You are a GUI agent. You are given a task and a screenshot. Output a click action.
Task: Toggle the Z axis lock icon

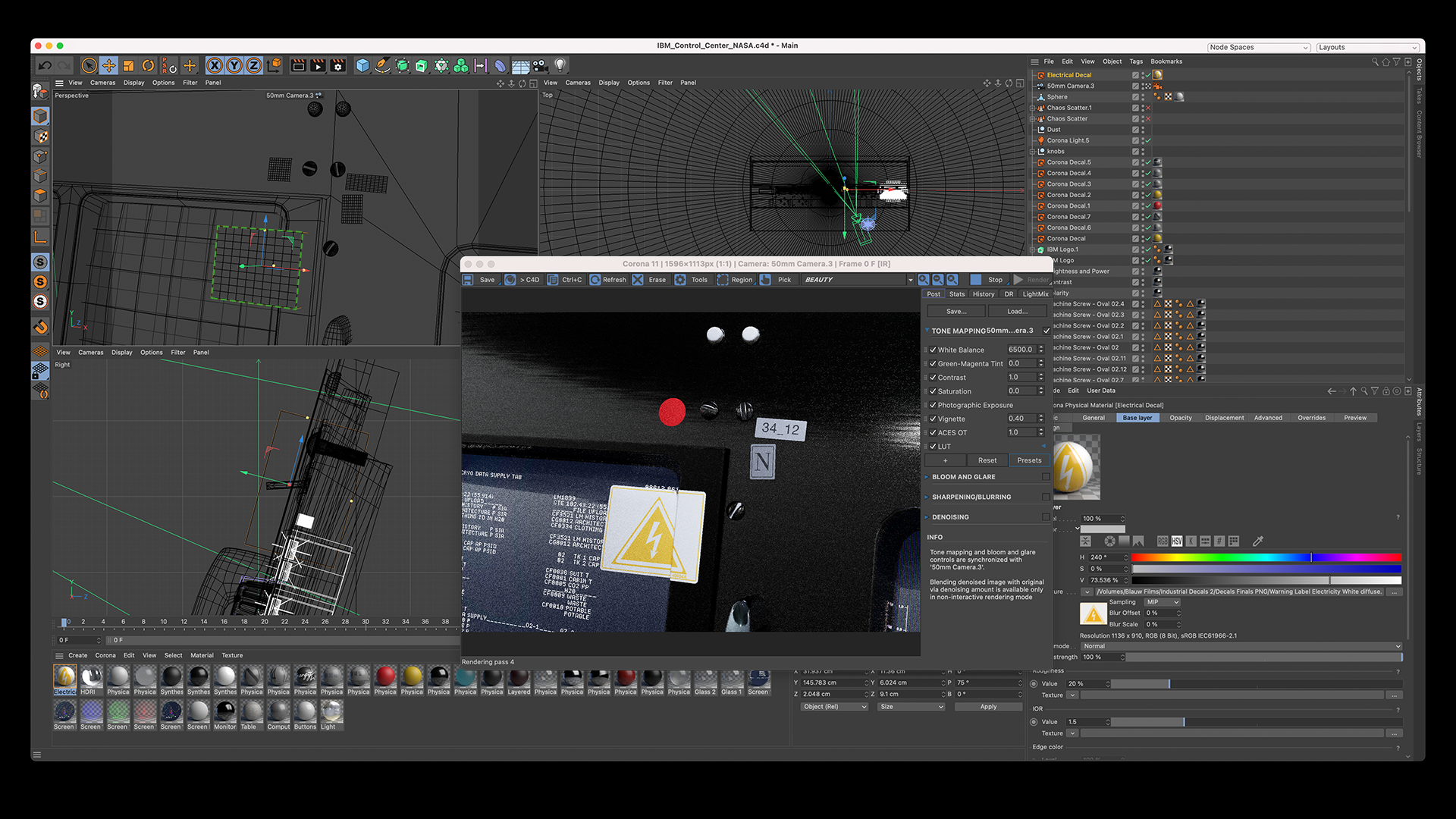[x=254, y=66]
